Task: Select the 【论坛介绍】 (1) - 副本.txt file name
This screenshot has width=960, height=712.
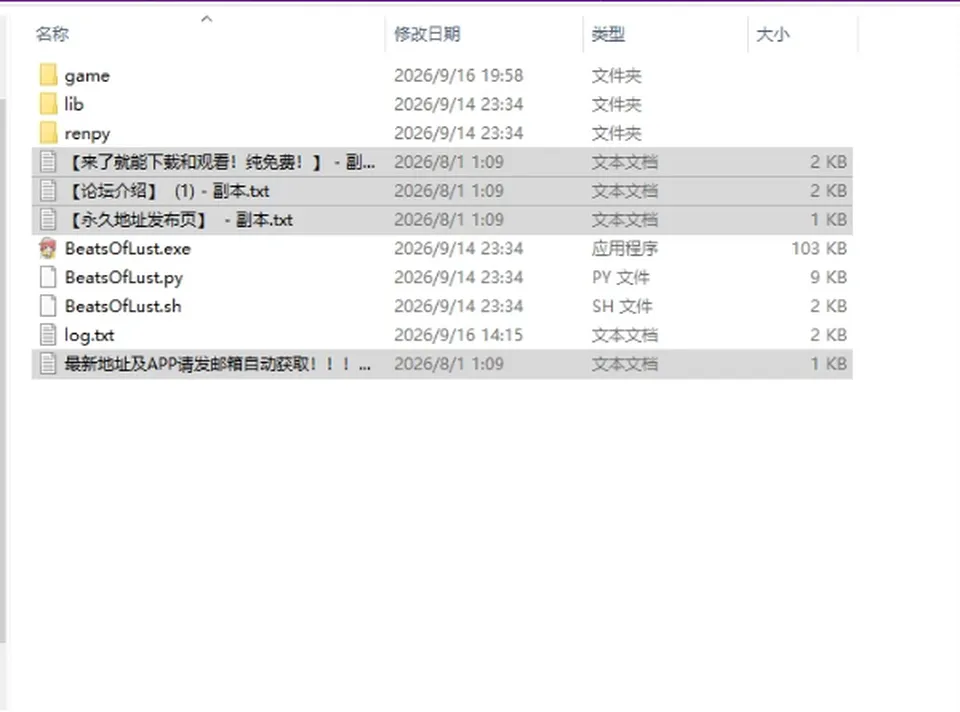Action: (x=167, y=191)
